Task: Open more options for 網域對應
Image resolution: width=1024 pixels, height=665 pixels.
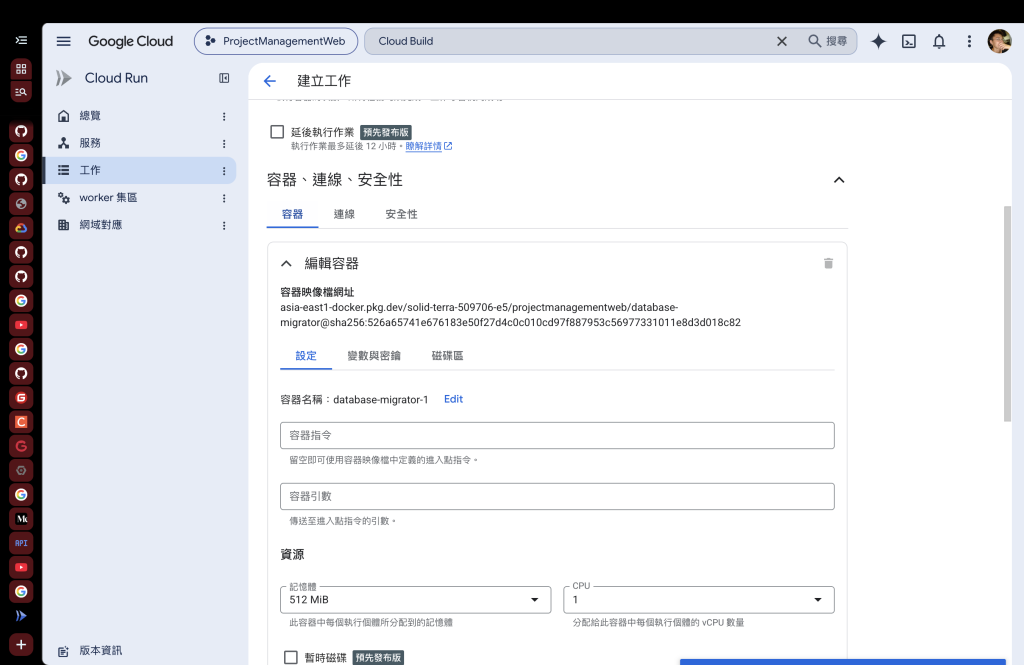Action: (224, 225)
